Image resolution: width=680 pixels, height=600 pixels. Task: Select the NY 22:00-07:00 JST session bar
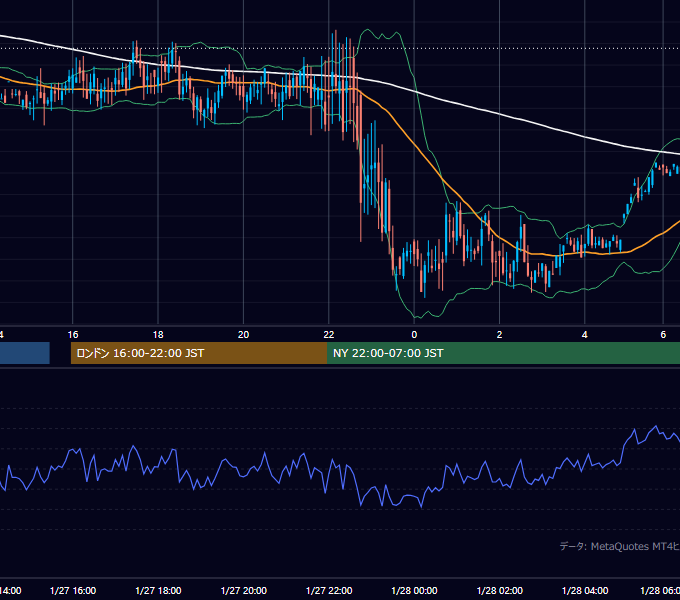pyautogui.click(x=503, y=353)
